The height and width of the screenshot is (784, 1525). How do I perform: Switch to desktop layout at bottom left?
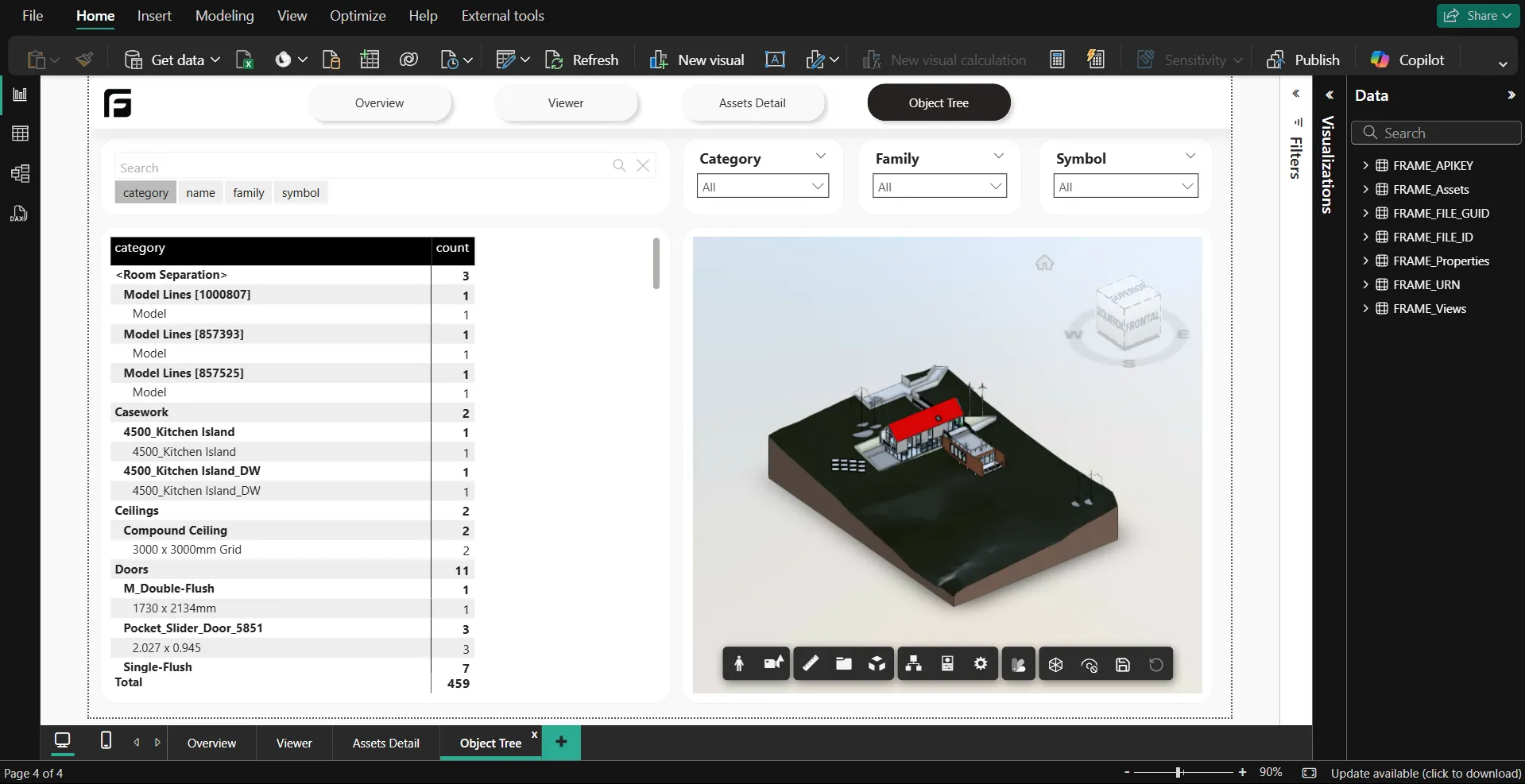point(62,741)
